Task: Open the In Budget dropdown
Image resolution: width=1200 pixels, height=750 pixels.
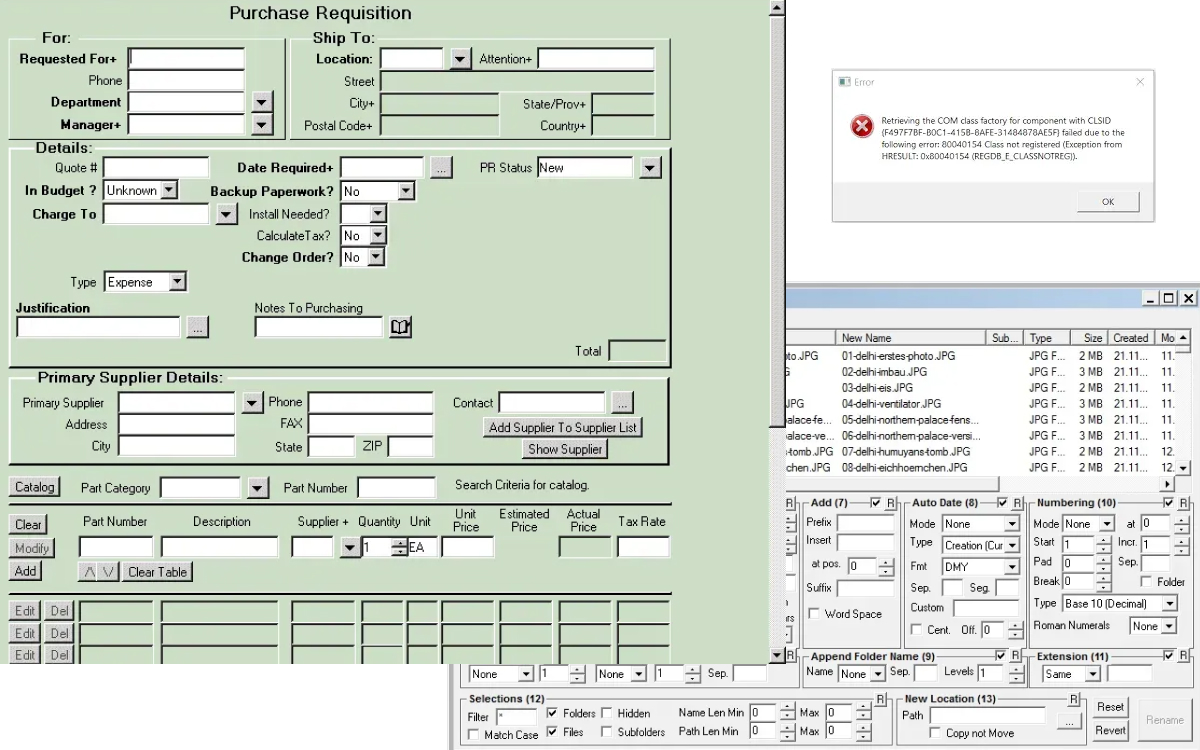Action: click(168, 190)
